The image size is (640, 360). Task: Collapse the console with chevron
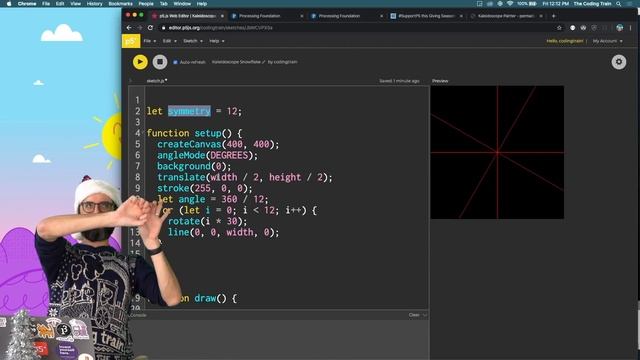coord(425,315)
